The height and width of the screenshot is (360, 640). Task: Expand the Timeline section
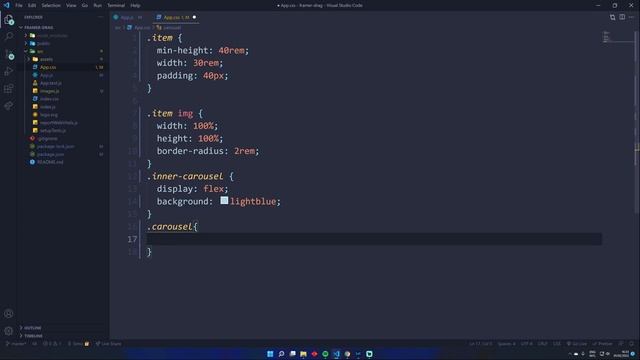33,336
